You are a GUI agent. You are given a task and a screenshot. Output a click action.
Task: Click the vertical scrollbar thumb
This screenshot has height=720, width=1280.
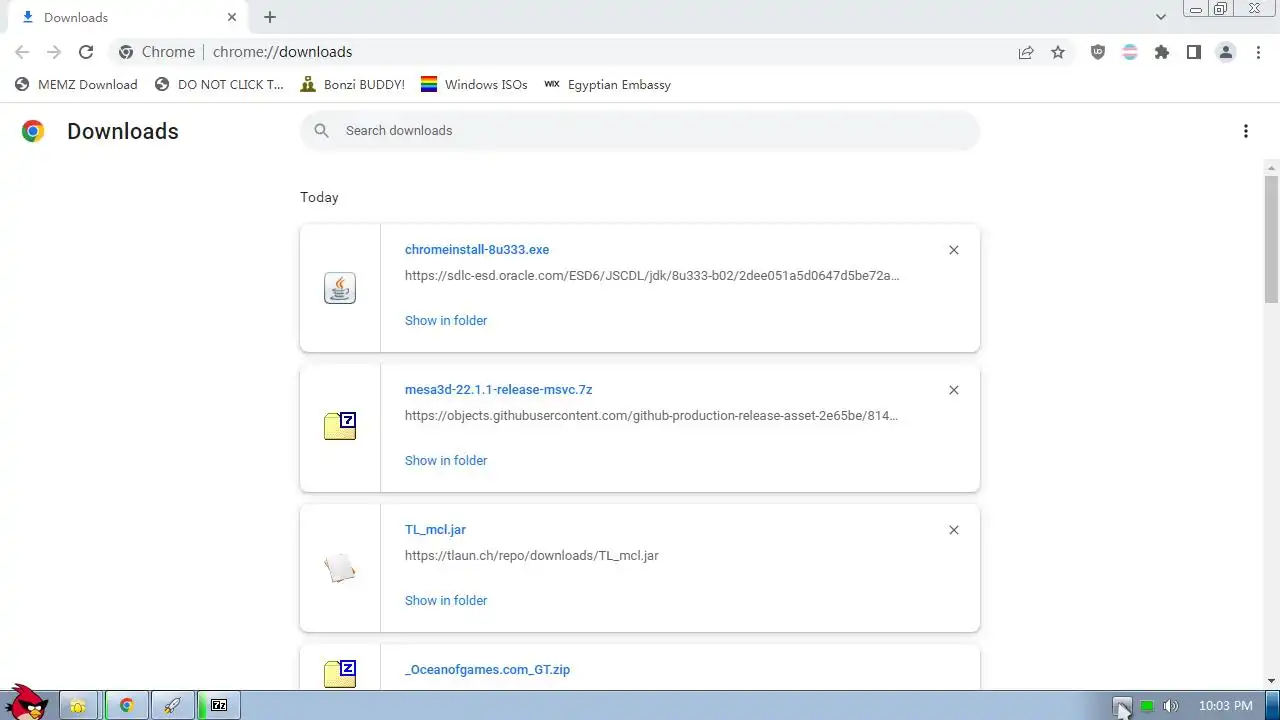point(1272,240)
